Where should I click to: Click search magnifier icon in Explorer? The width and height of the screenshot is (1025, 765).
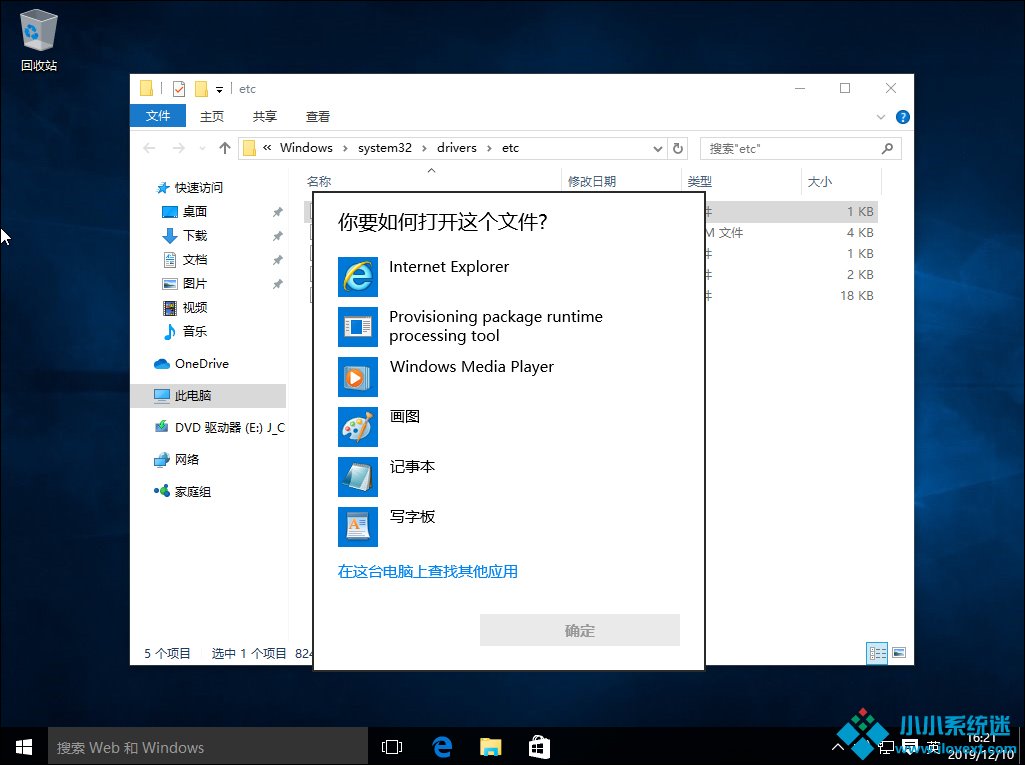point(887,148)
